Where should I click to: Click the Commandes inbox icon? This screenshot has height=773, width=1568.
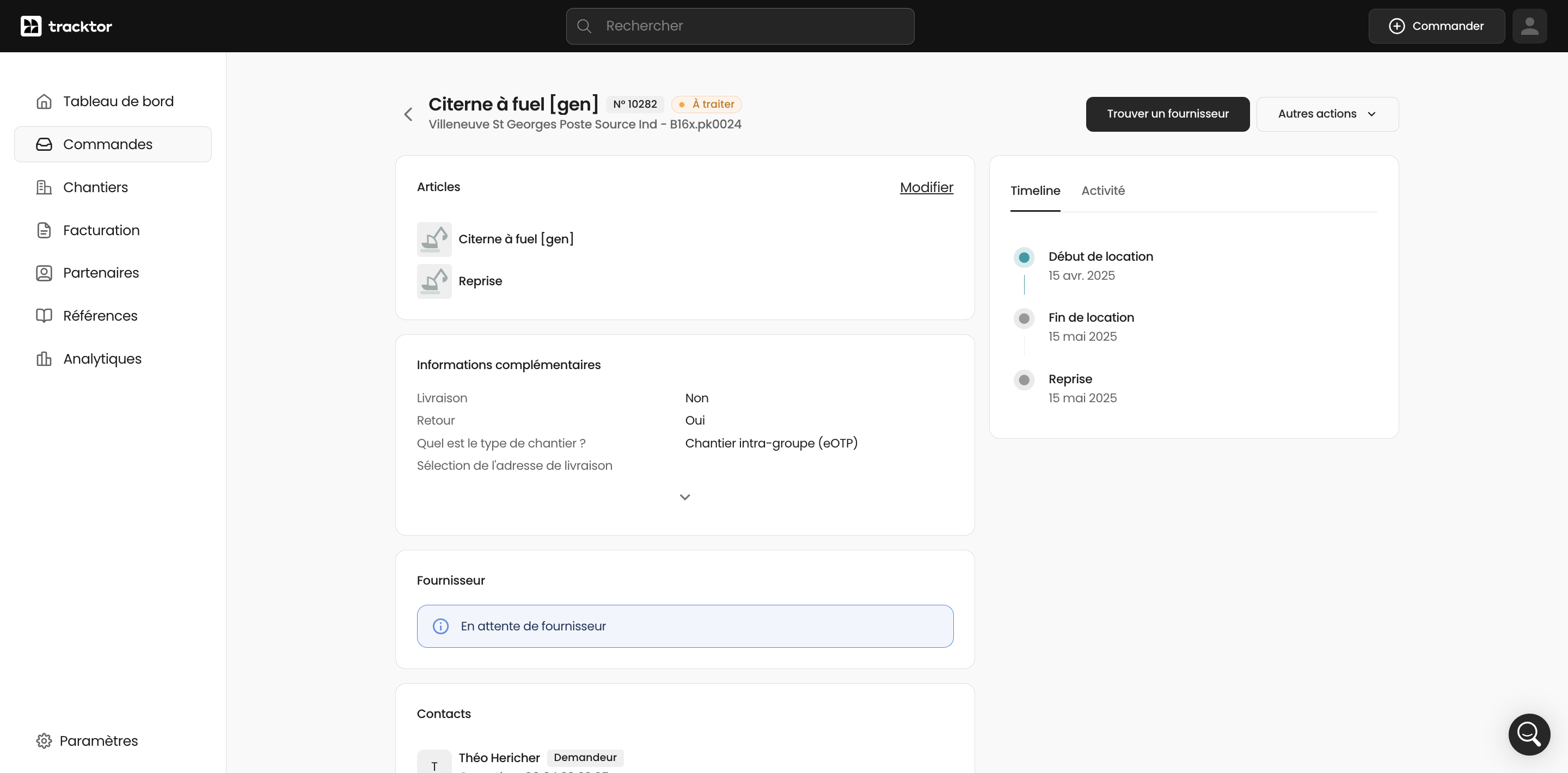point(44,144)
